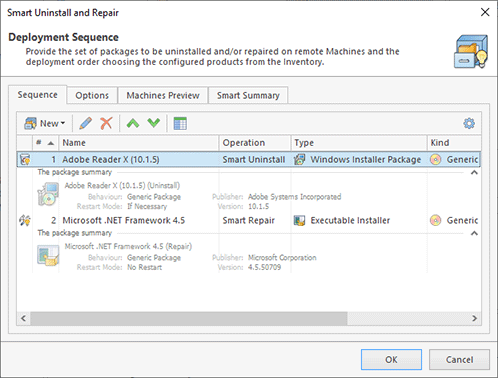The image size is (498, 378).
Task: Close the Smart Uninstall and Repair dialog
Action: (485, 12)
